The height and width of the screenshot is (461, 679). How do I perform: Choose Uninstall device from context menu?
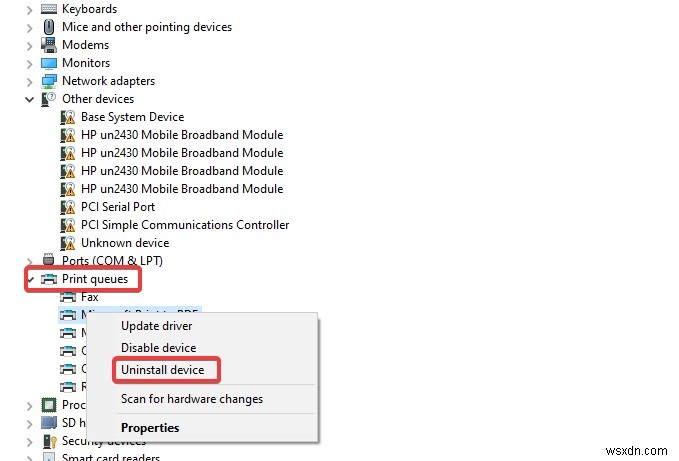162,370
